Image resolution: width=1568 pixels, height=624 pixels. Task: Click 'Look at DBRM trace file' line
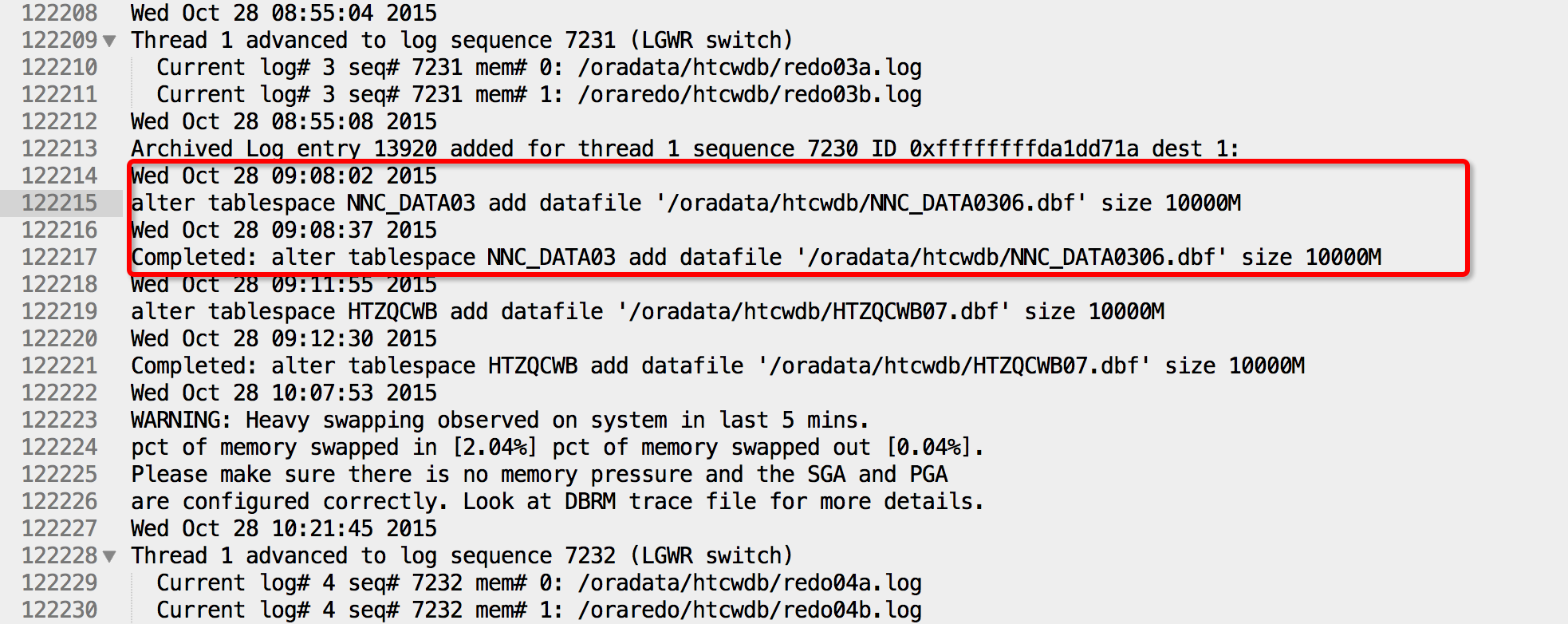point(557,501)
